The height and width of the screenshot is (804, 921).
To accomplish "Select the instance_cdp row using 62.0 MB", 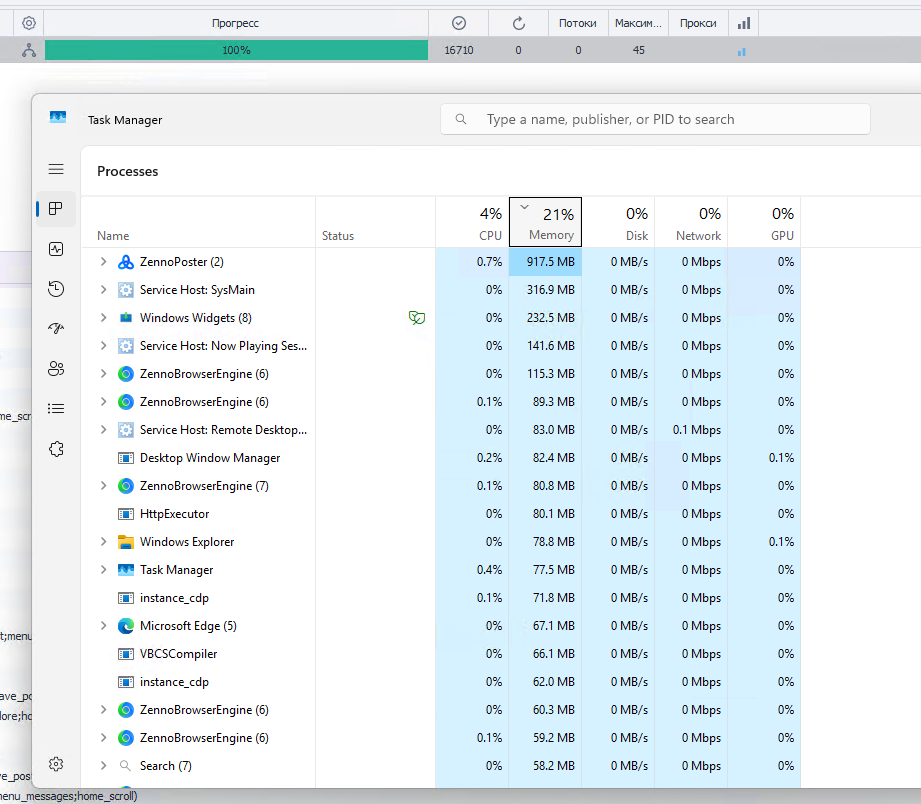I will (x=441, y=682).
